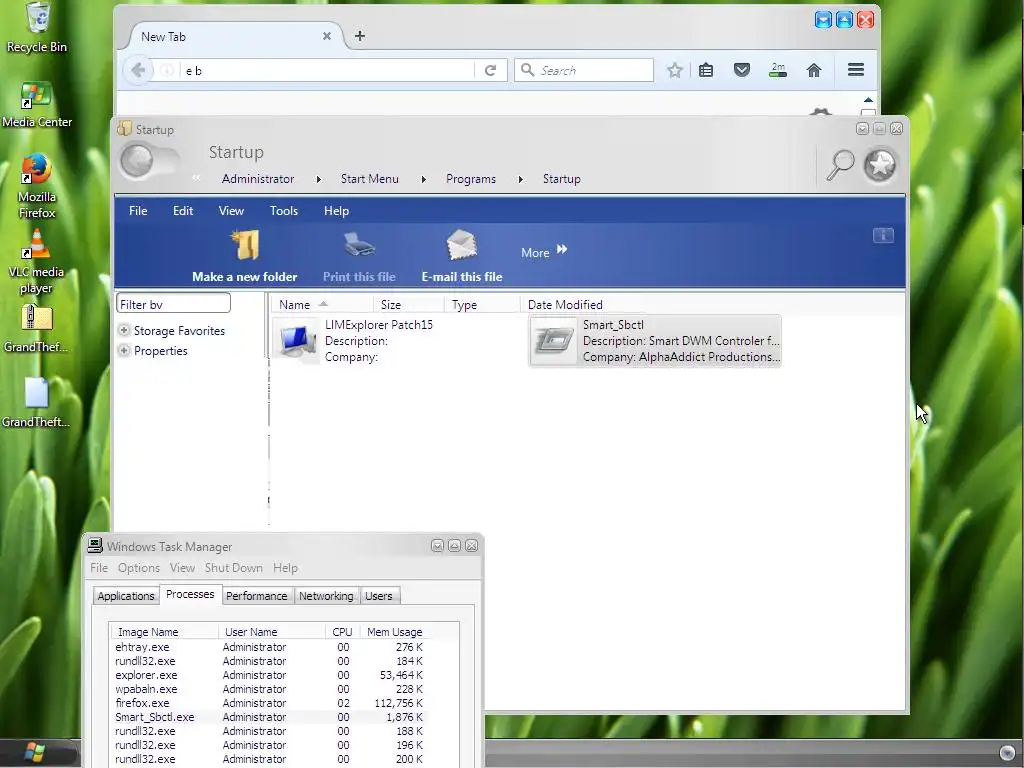The height and width of the screenshot is (768, 1024).
Task: Open a new Firefox tab
Action: [x=360, y=36]
